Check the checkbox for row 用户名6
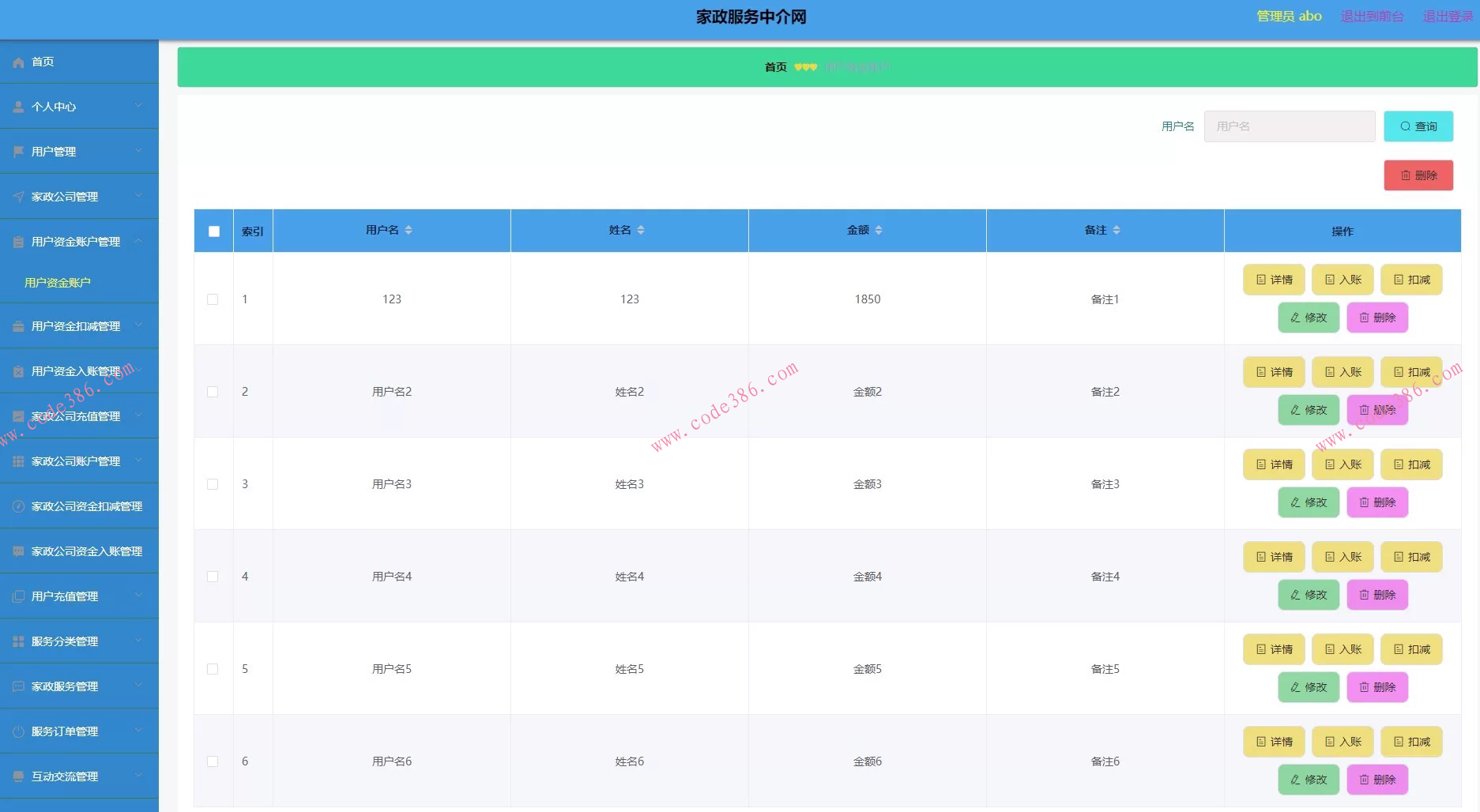This screenshot has height=812, width=1480. [x=213, y=761]
